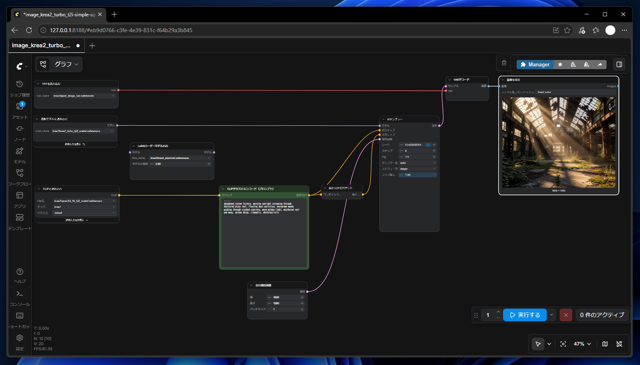The width and height of the screenshot is (640, 365).
Task: Open the Manager button
Action: pos(535,65)
